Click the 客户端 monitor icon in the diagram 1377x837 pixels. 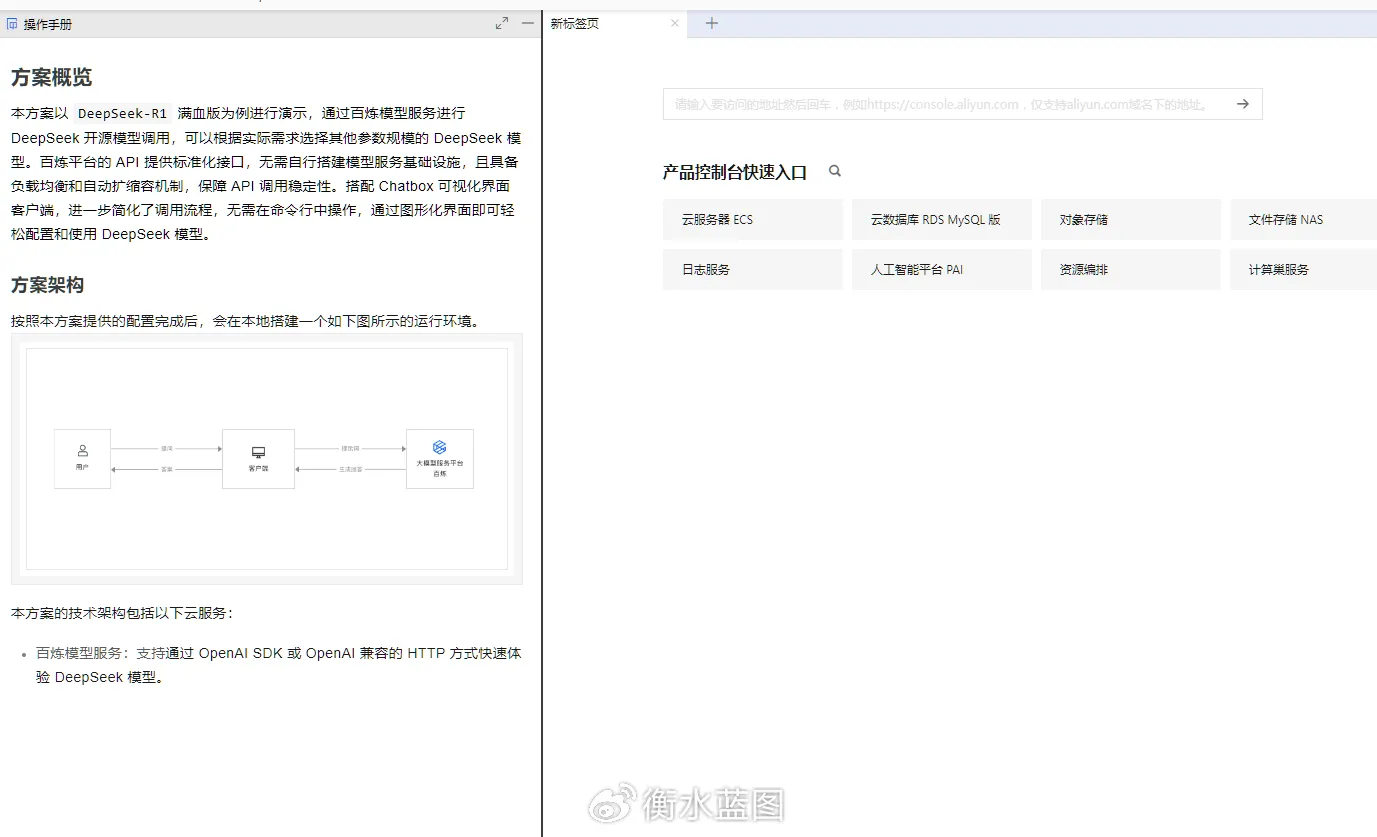(x=258, y=452)
